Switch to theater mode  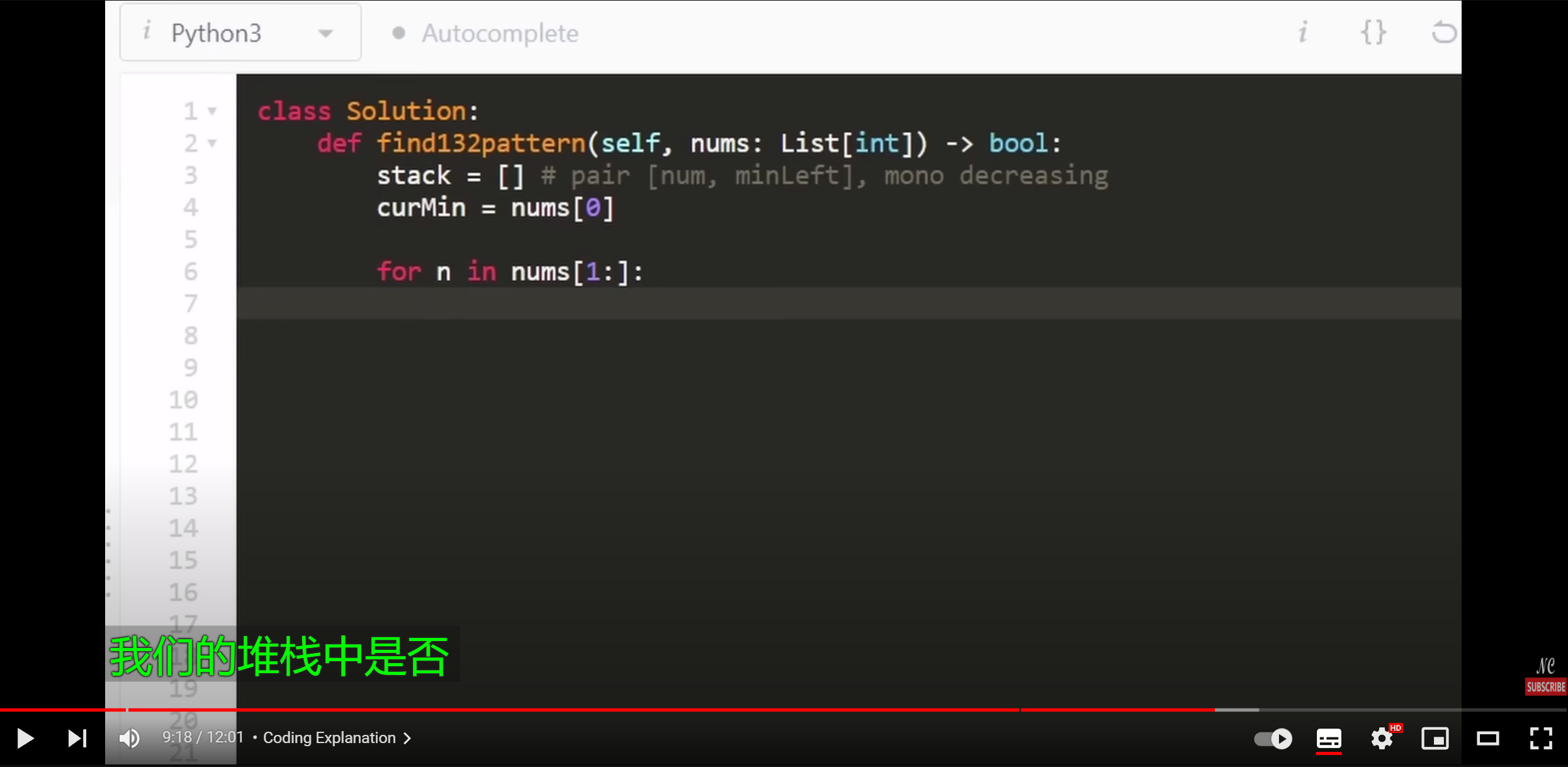(x=1488, y=738)
